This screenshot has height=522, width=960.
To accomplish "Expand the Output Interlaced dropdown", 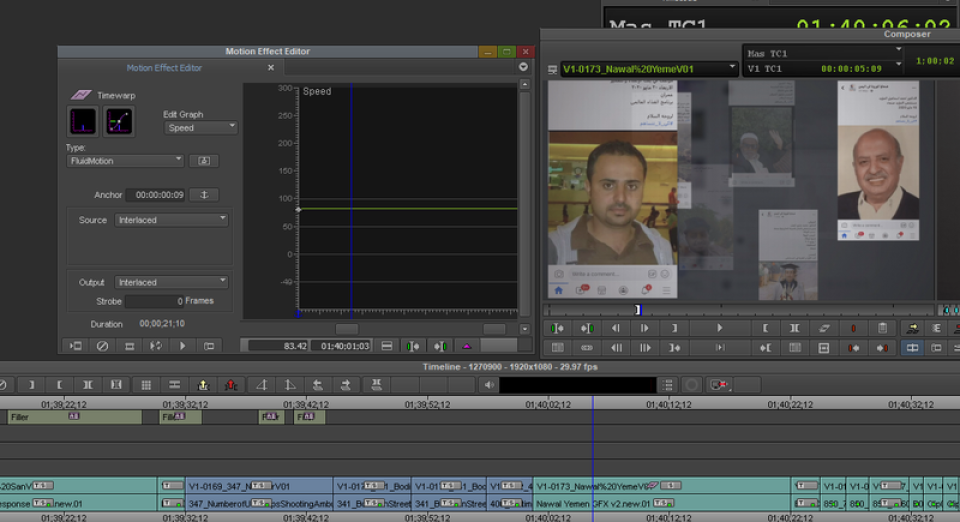I will click(x=171, y=282).
